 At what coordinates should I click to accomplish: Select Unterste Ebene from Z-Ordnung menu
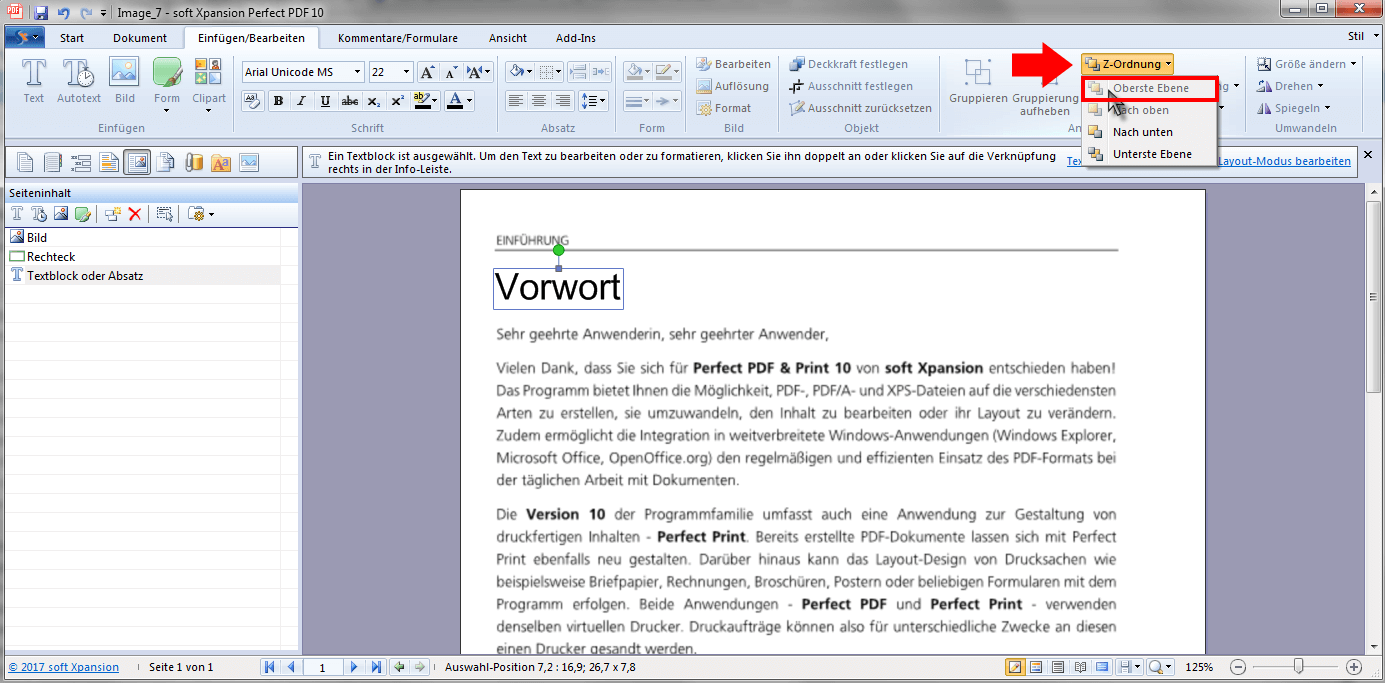tap(1151, 154)
